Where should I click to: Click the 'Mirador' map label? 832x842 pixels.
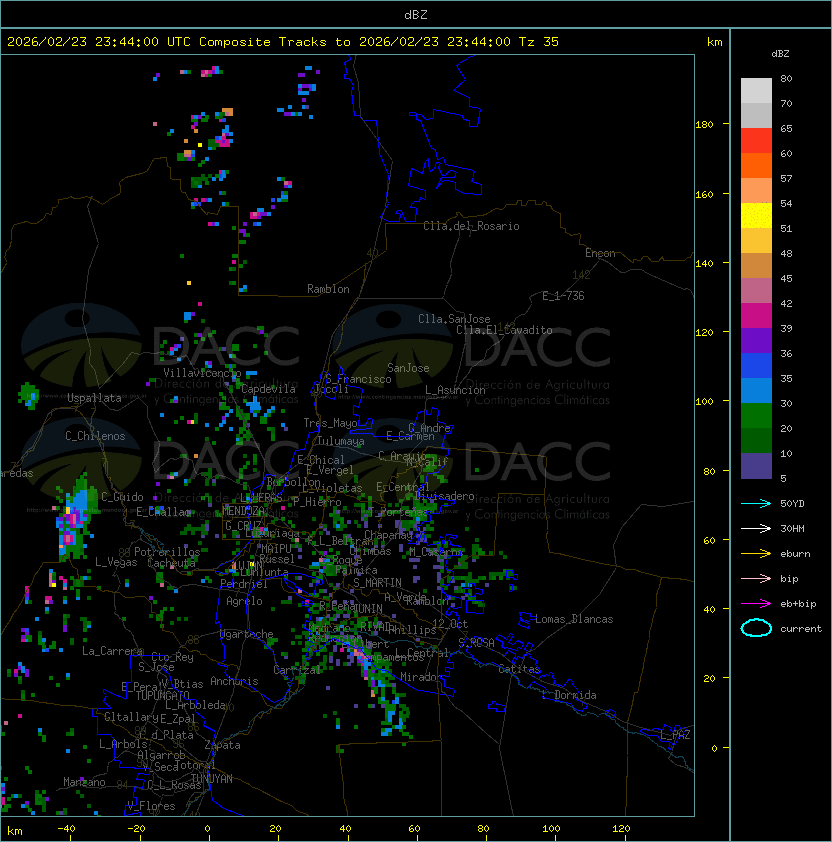pyautogui.click(x=421, y=677)
